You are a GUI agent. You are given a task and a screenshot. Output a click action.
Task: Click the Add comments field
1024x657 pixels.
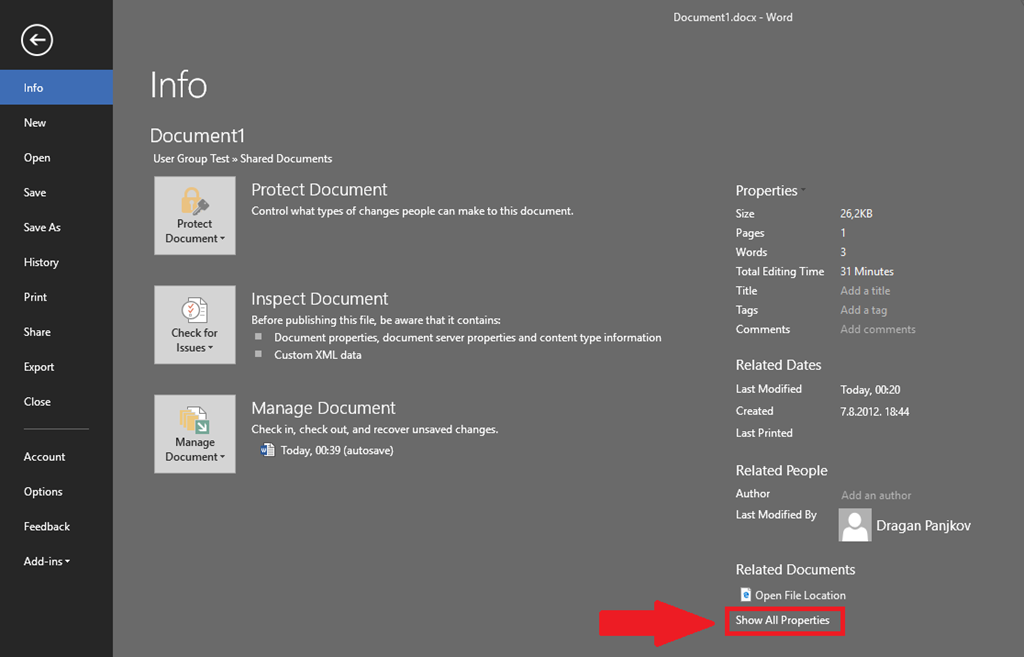pos(878,329)
